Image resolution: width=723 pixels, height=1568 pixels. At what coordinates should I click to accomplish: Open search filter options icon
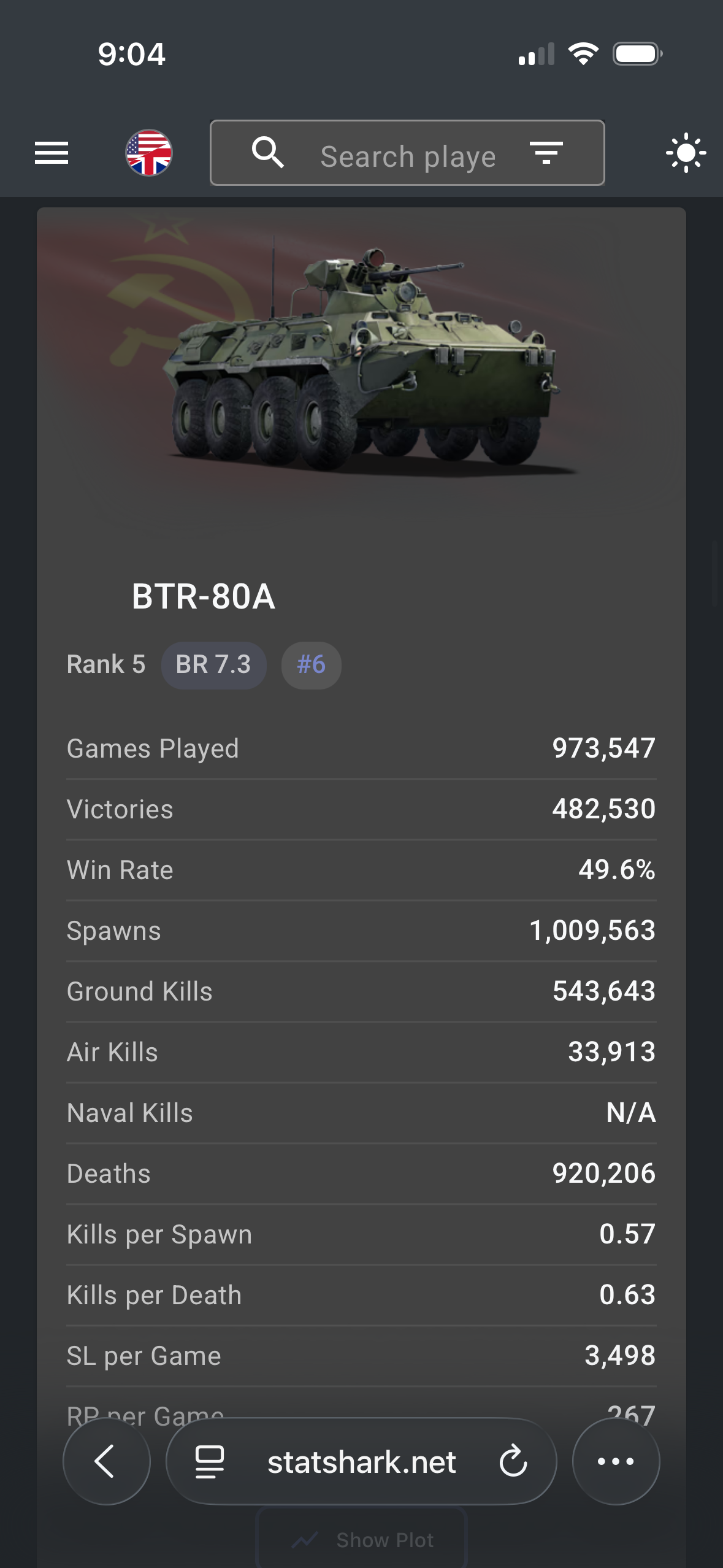[x=546, y=153]
